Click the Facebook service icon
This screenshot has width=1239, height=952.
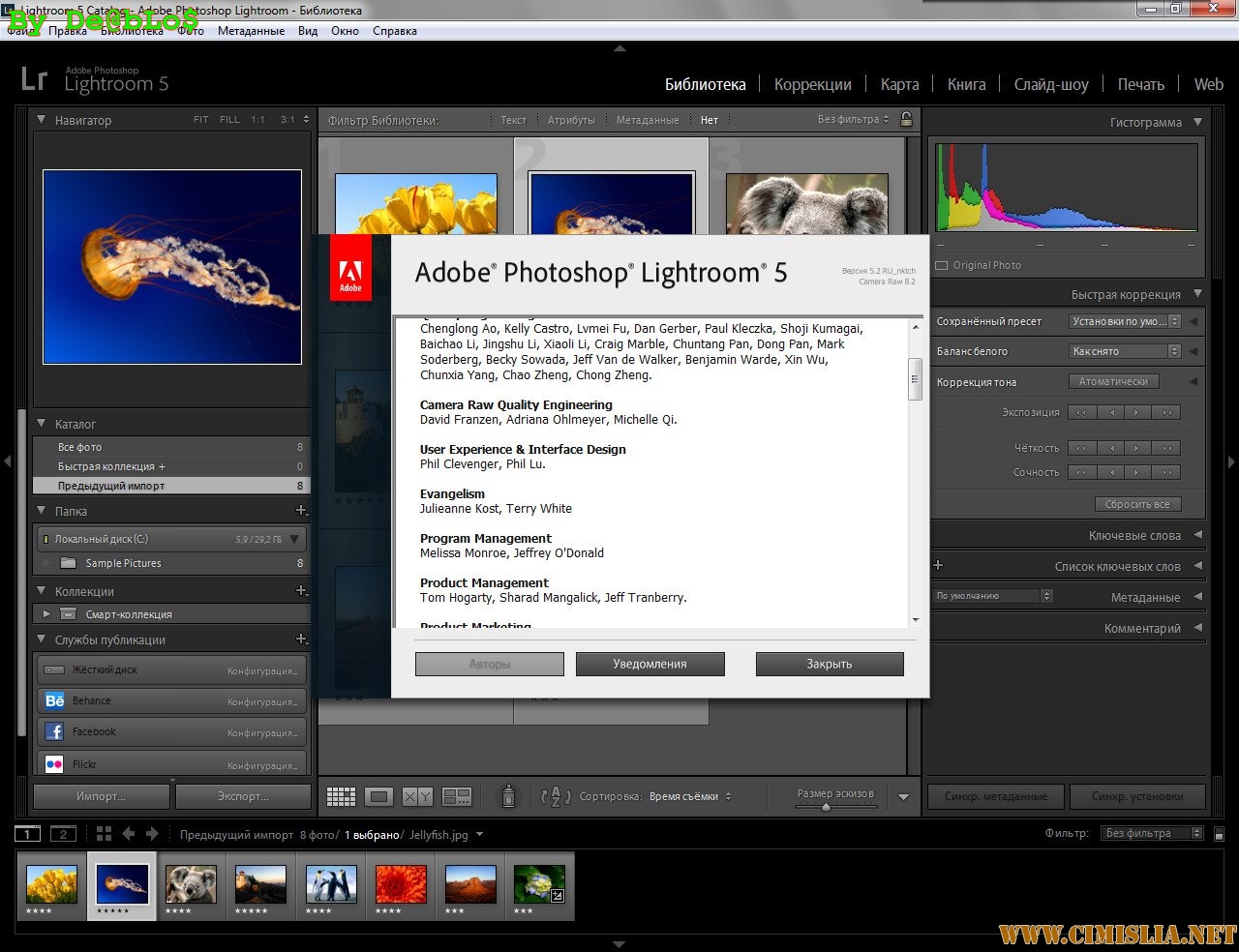tap(54, 732)
